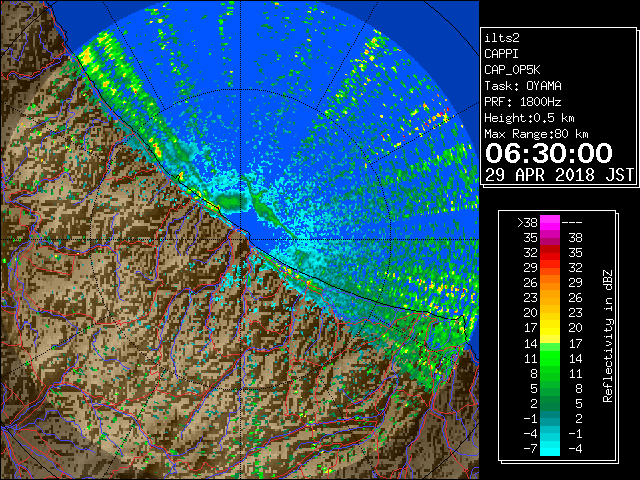Pick the dark green 2–5 dBZ legend band
Screen dimensions: 640x480
[x=550, y=403]
